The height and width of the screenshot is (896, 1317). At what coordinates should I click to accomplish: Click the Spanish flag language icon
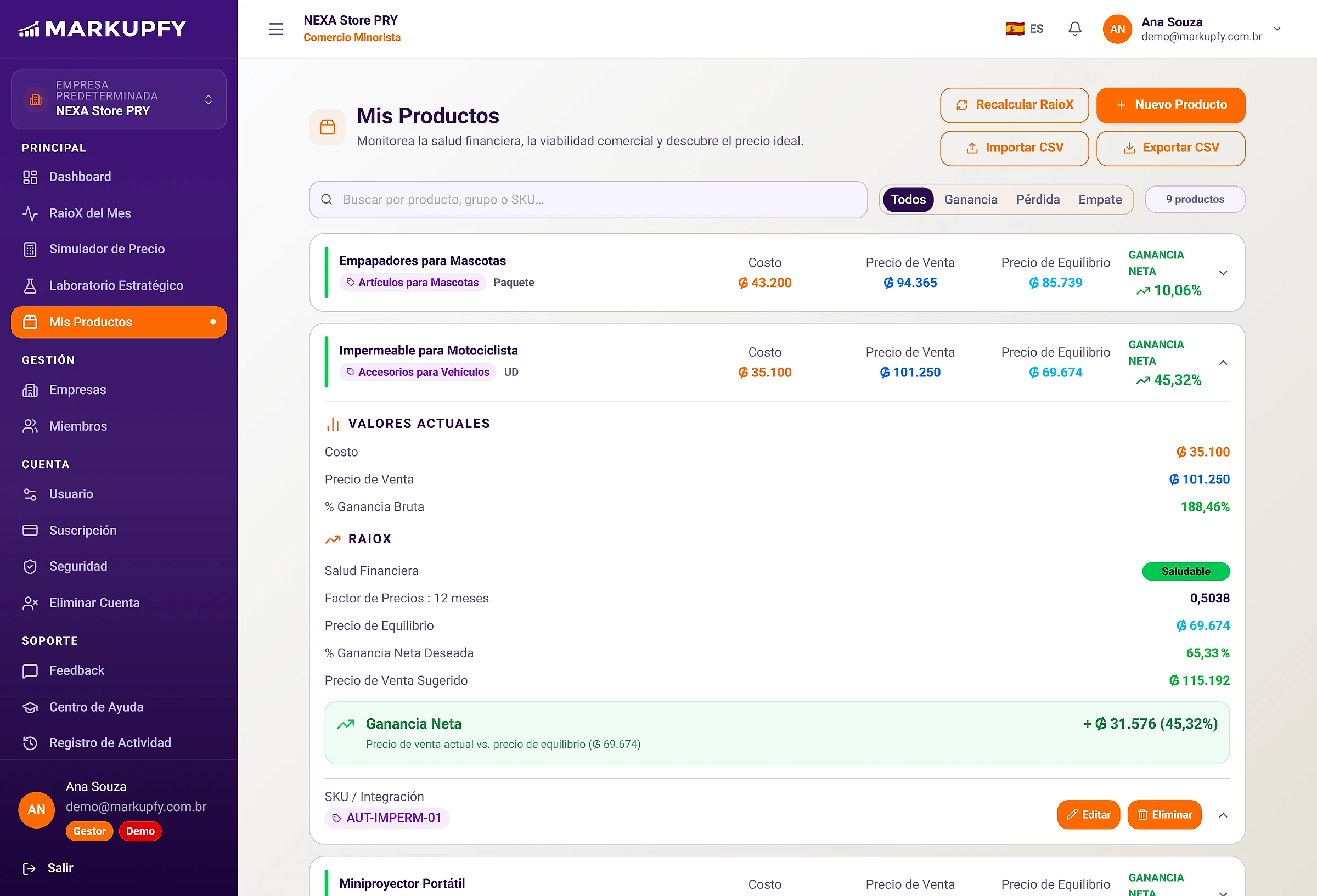pyautogui.click(x=1015, y=29)
